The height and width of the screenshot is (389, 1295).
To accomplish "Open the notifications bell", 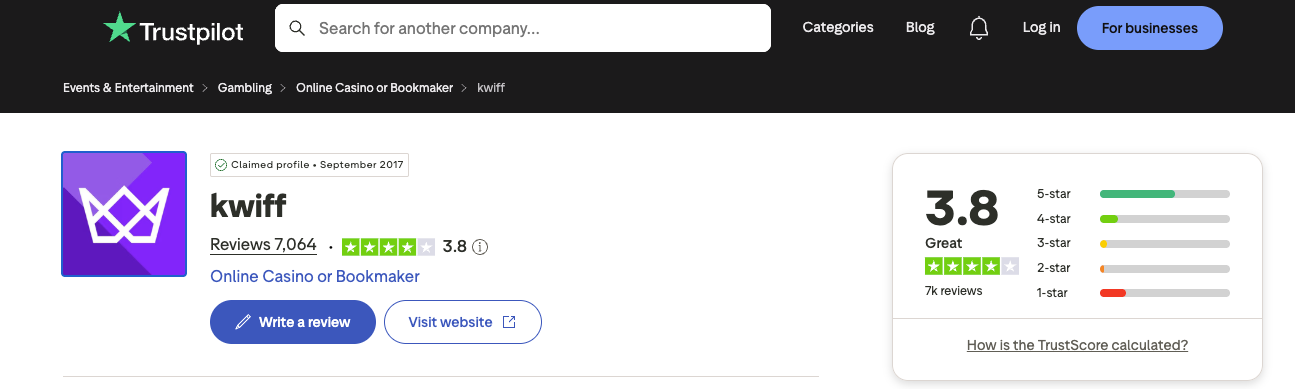I will click(x=979, y=28).
